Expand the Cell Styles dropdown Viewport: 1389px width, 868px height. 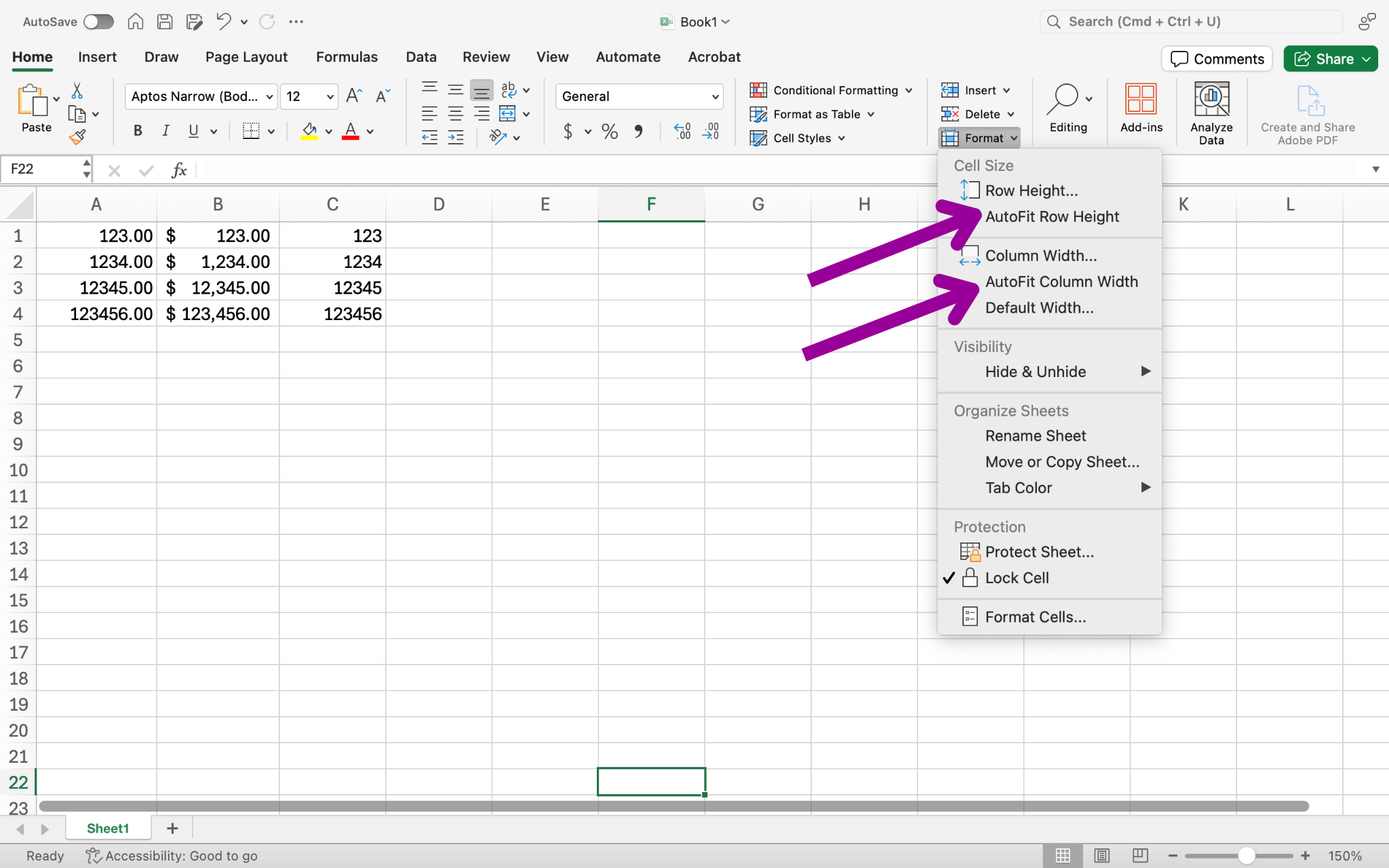pyautogui.click(x=841, y=138)
